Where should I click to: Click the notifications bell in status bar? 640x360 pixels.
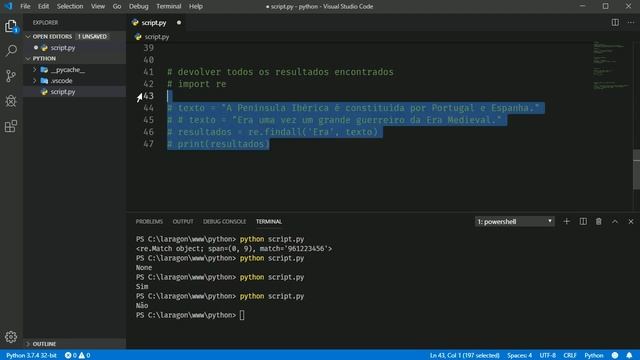point(629,355)
